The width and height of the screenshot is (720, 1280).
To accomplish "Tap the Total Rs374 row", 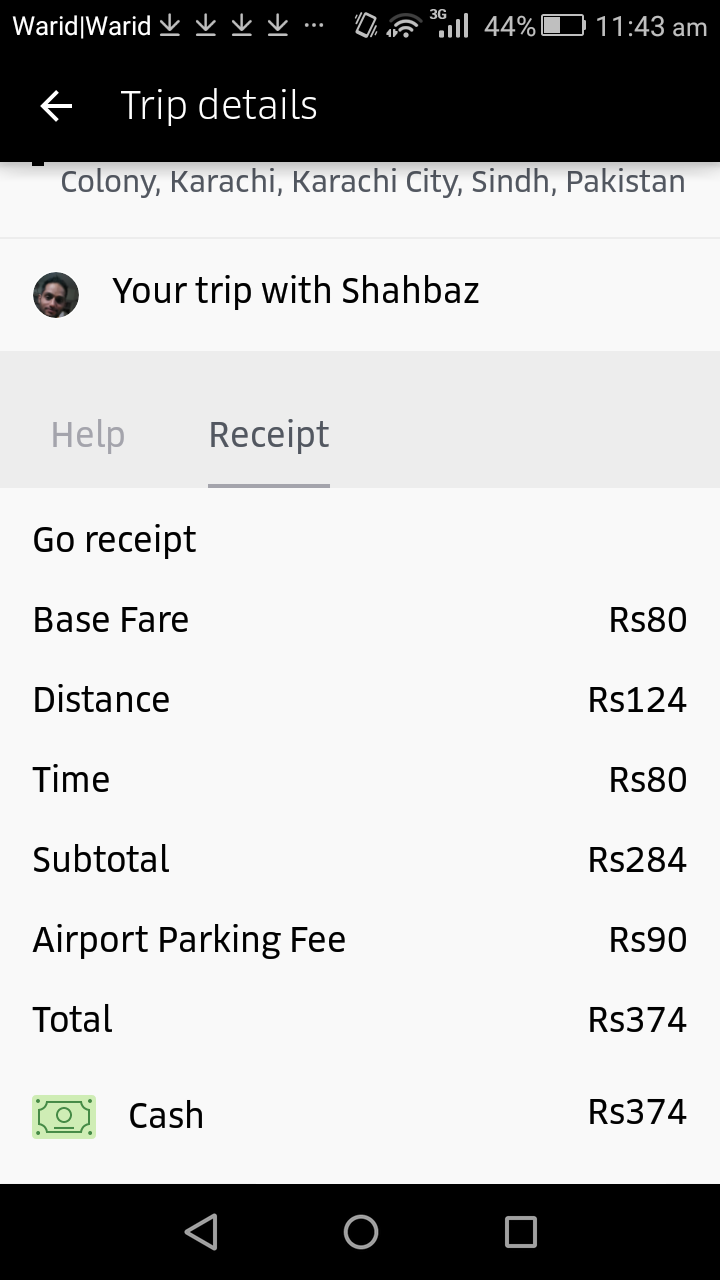I will pos(360,1020).
